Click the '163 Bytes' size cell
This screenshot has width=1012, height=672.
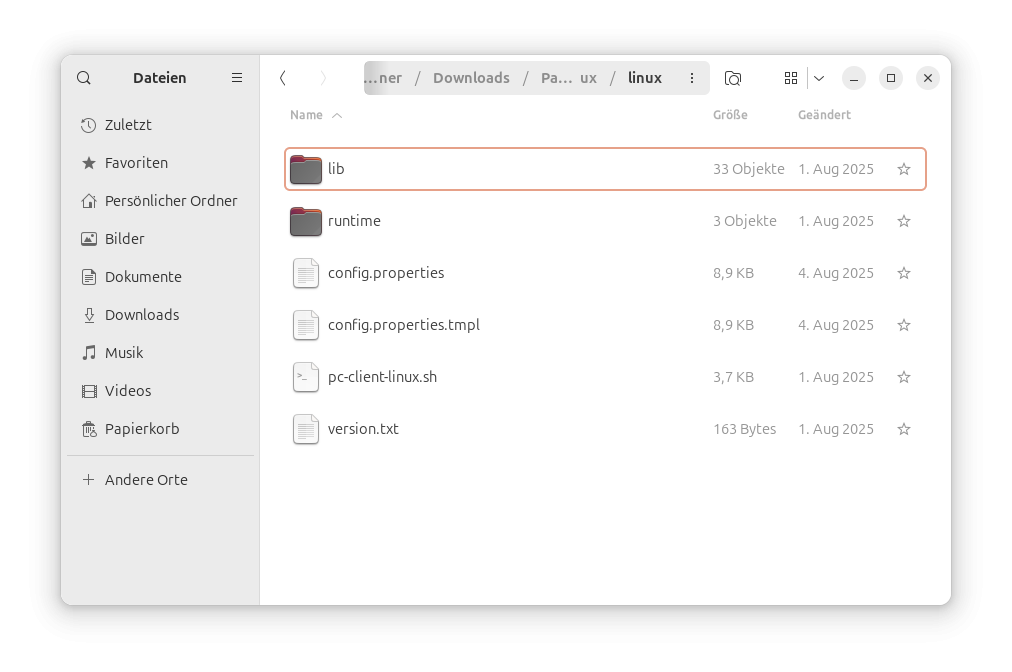(x=745, y=429)
